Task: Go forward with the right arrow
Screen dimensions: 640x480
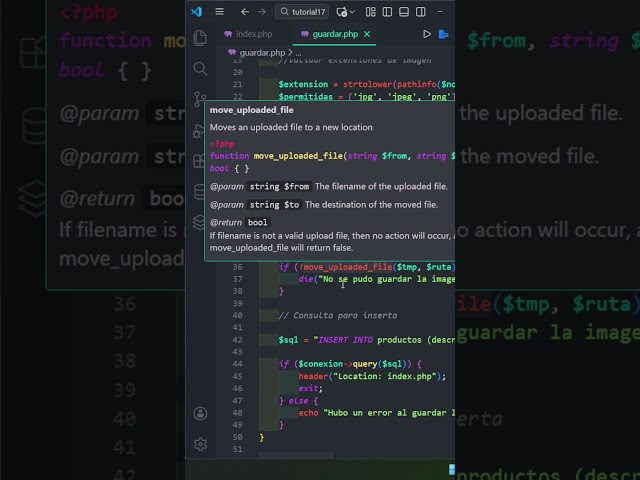Action: [262, 12]
